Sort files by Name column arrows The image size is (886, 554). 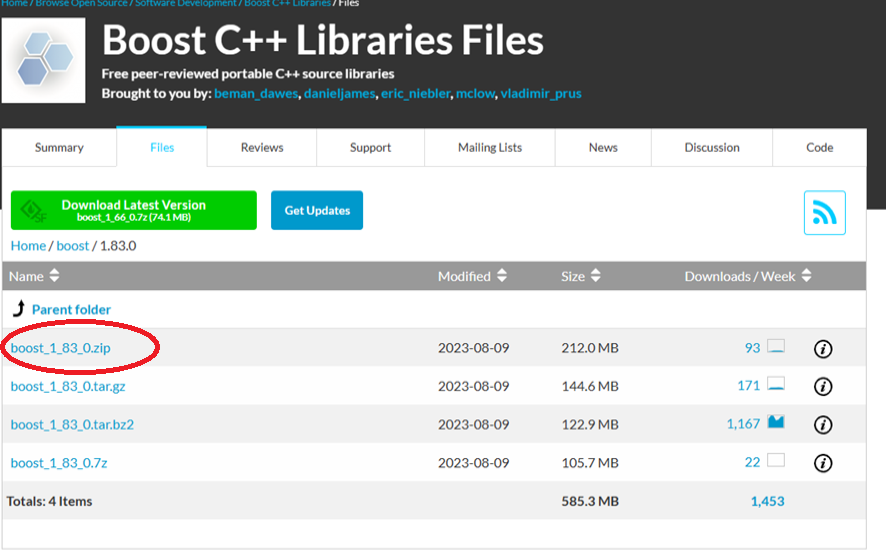pyautogui.click(x=54, y=276)
